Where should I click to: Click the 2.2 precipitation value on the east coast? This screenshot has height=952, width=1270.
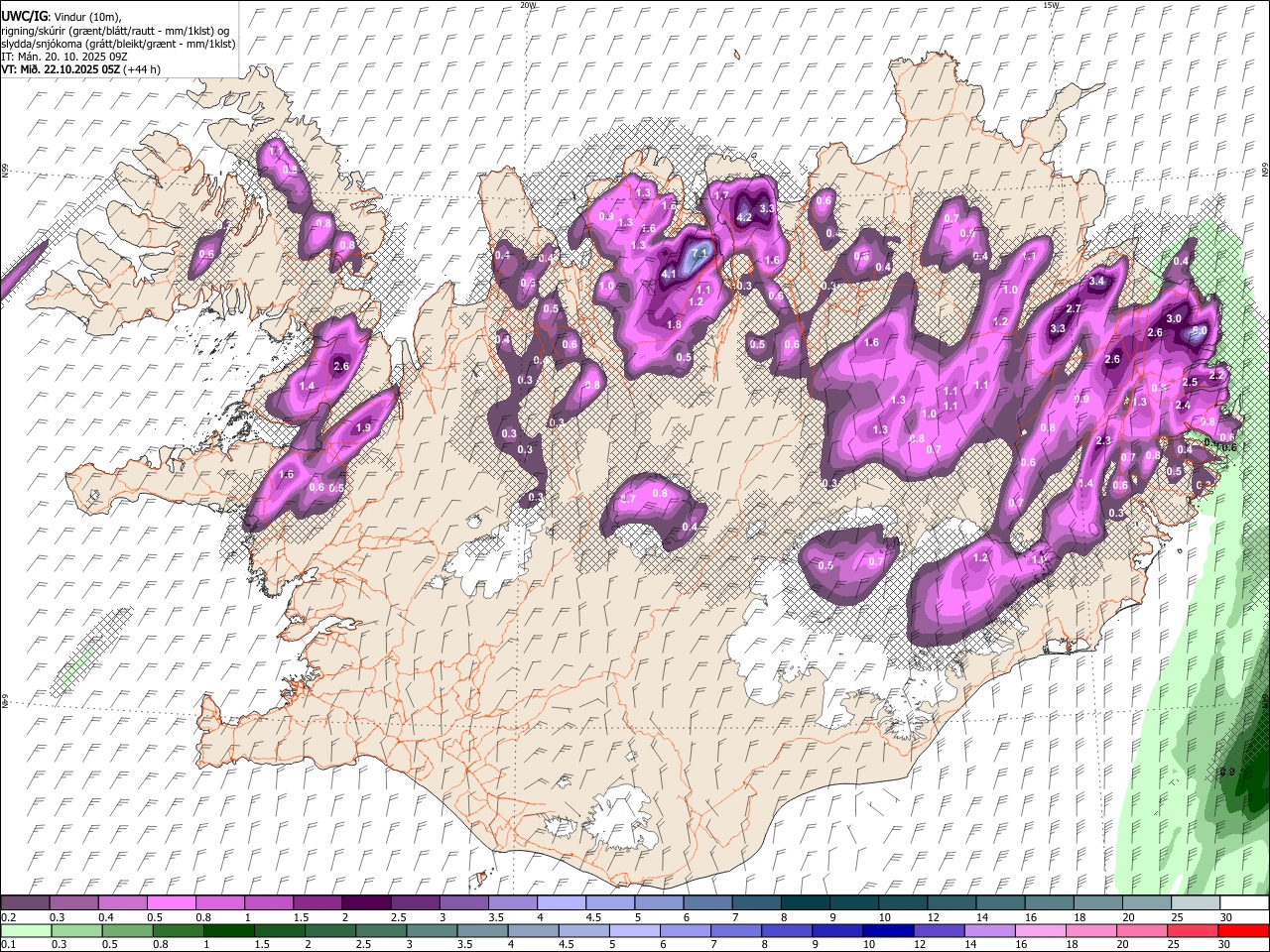pyautogui.click(x=1216, y=376)
